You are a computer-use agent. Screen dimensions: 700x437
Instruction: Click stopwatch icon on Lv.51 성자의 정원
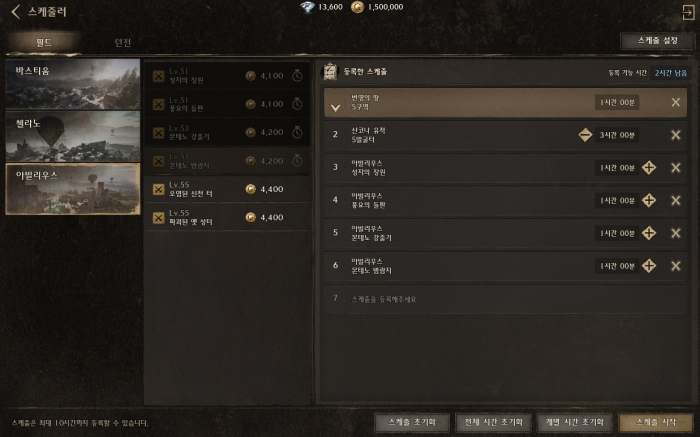click(297, 76)
